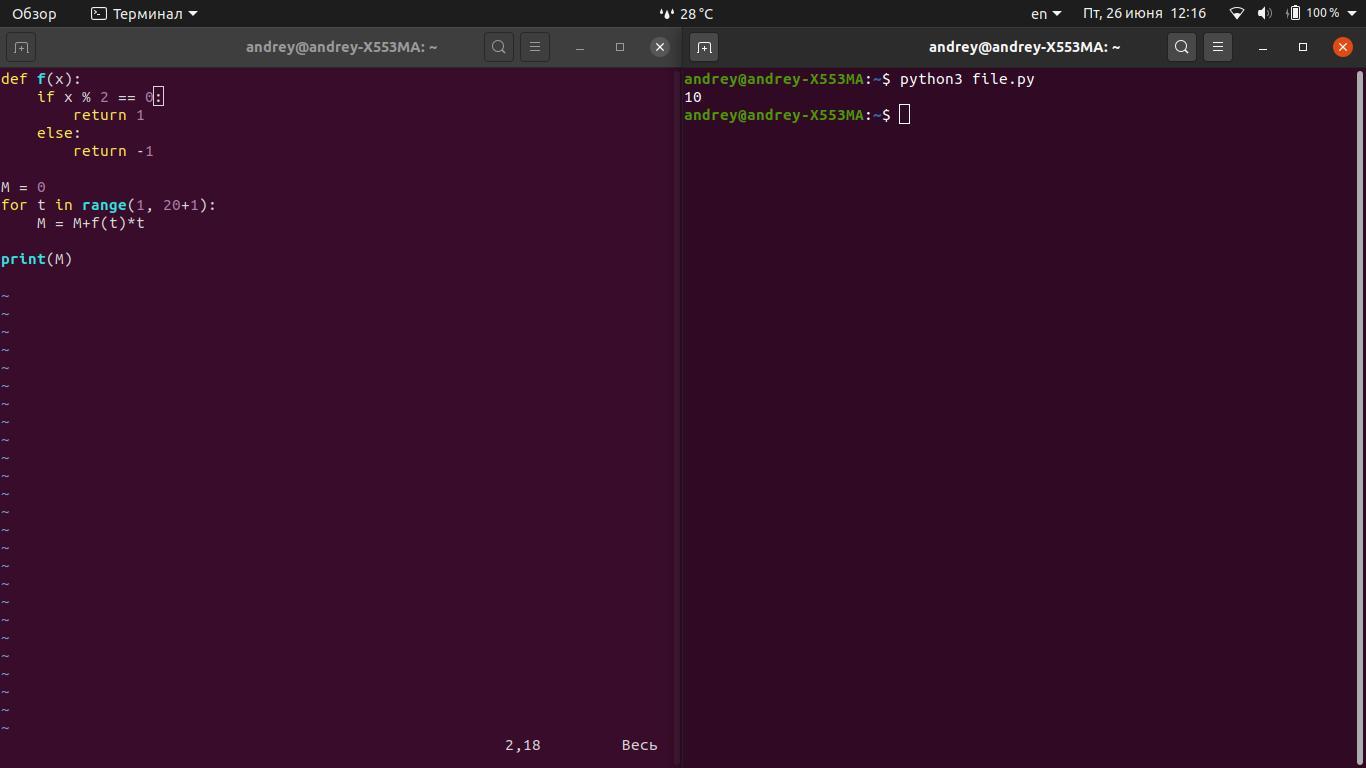Click the empty prompt cursor in right terminal
Screen dimensions: 1366x768
click(904, 115)
